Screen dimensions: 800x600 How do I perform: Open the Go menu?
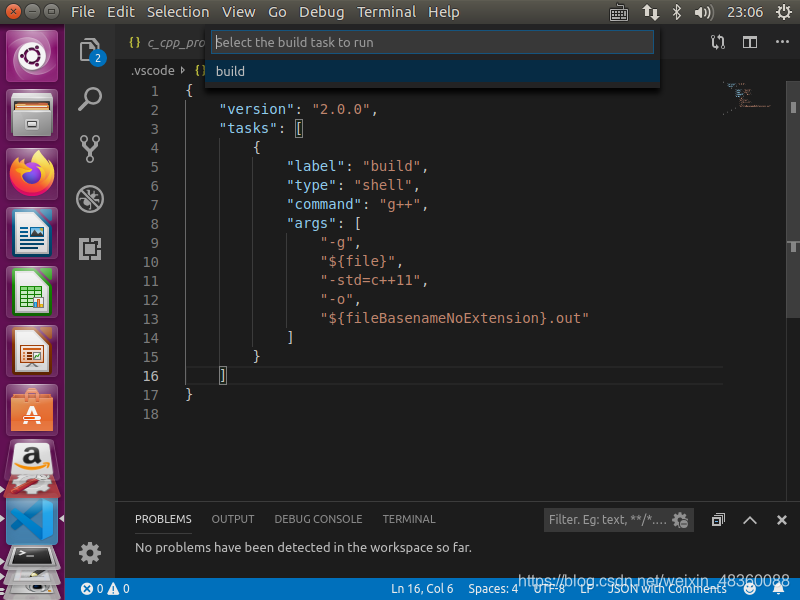click(277, 12)
